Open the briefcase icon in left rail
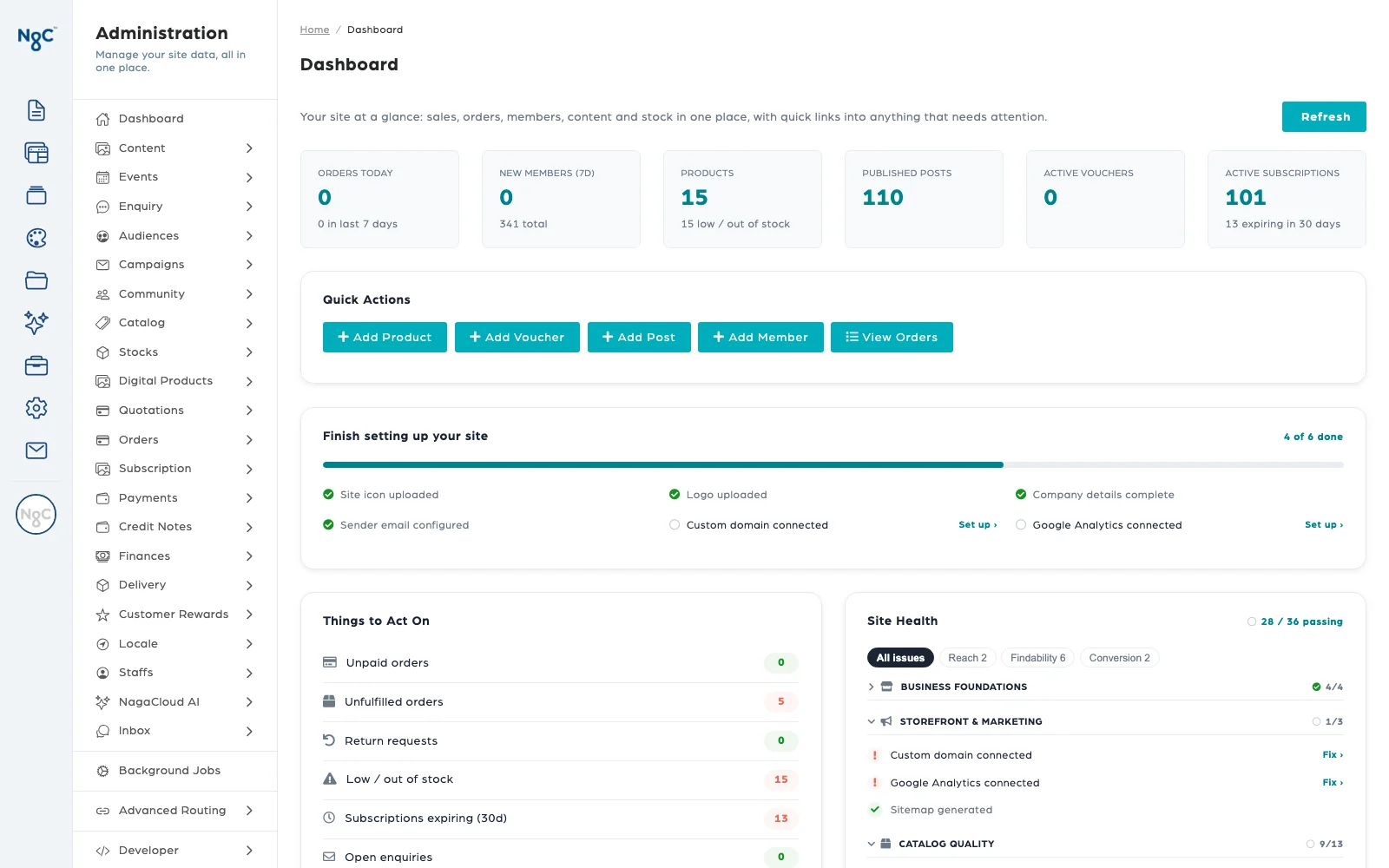The image size is (1389, 868). tap(36, 365)
